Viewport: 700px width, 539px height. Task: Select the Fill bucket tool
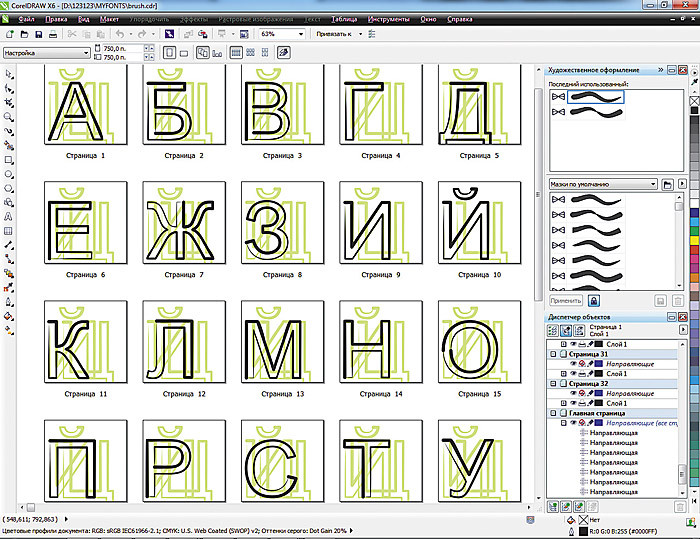[x=9, y=316]
